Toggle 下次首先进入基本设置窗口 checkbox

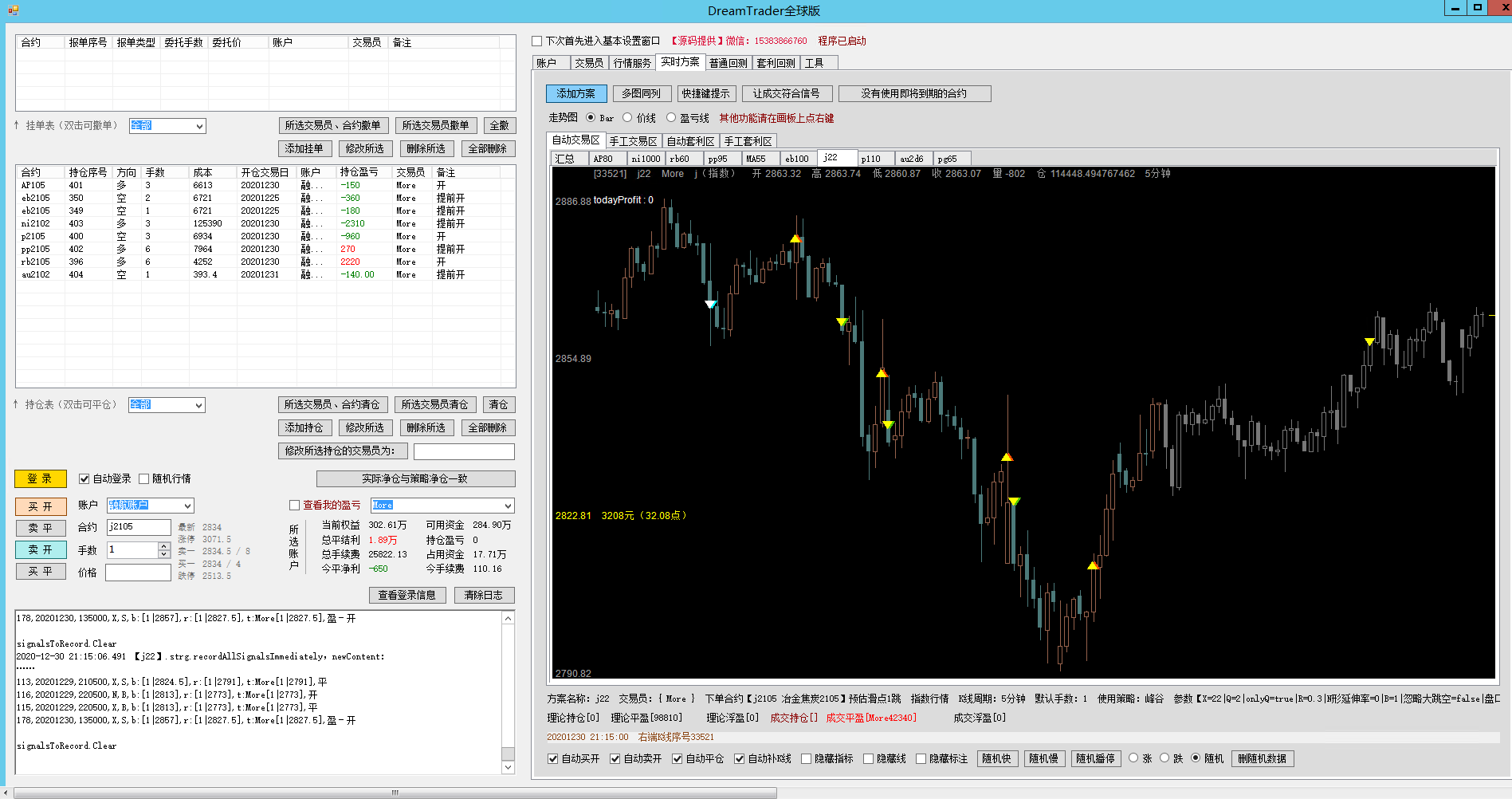point(537,41)
